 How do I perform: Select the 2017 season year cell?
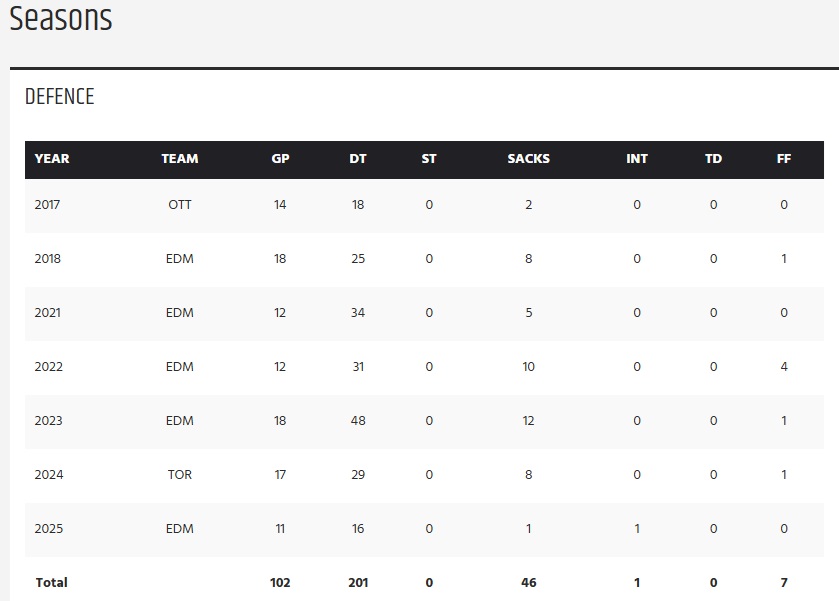pyautogui.click(x=48, y=205)
